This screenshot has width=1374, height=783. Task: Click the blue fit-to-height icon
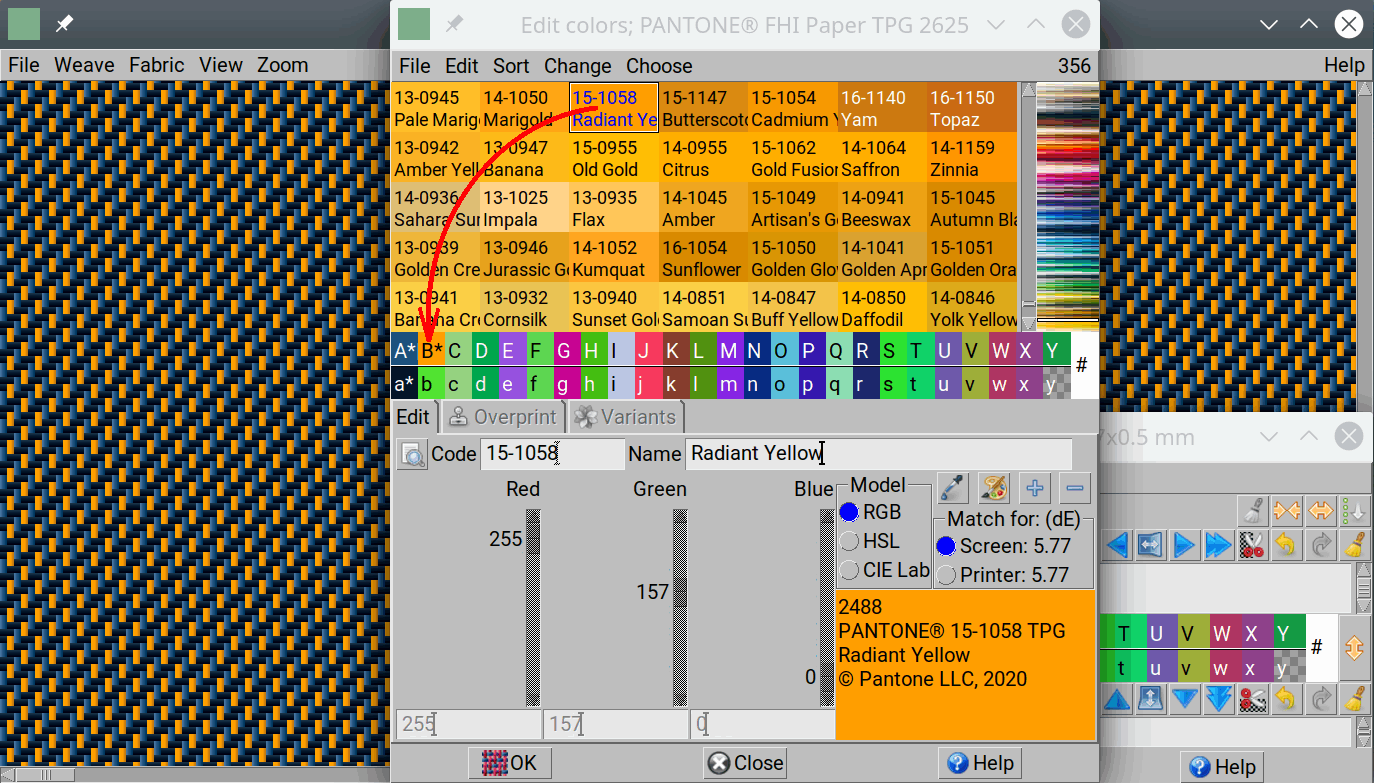point(1150,698)
